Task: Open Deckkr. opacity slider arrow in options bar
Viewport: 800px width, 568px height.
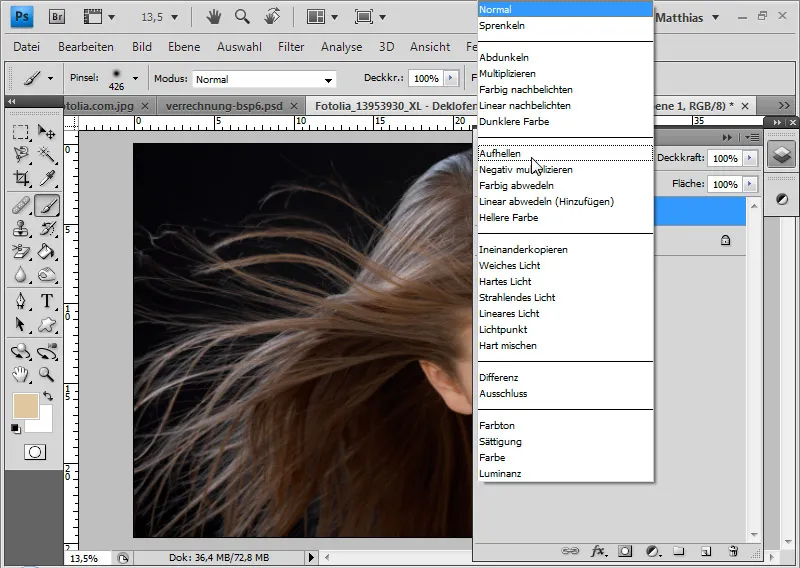Action: pos(451,78)
